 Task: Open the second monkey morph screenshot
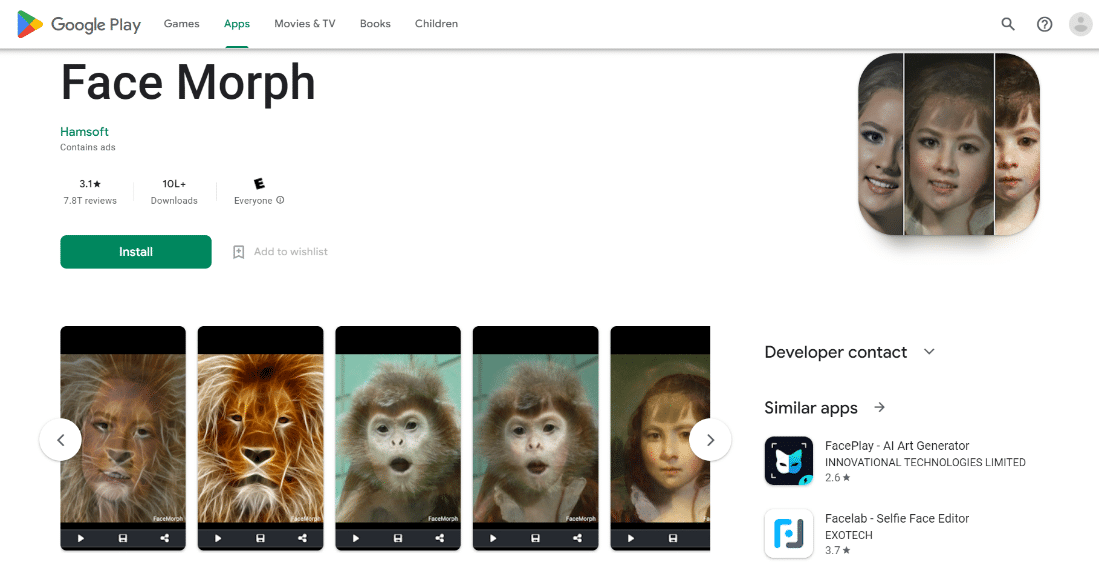[535, 438]
